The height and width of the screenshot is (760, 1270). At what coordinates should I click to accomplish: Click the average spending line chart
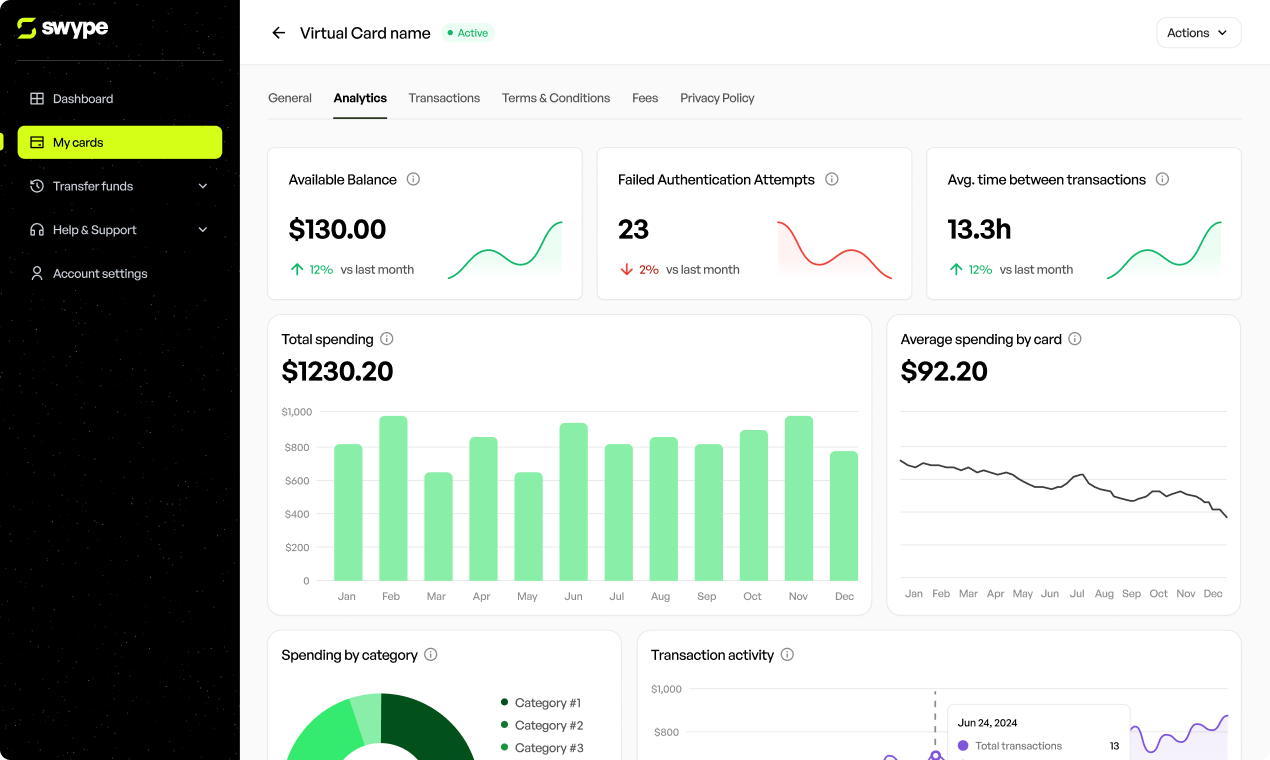[x=1063, y=486]
